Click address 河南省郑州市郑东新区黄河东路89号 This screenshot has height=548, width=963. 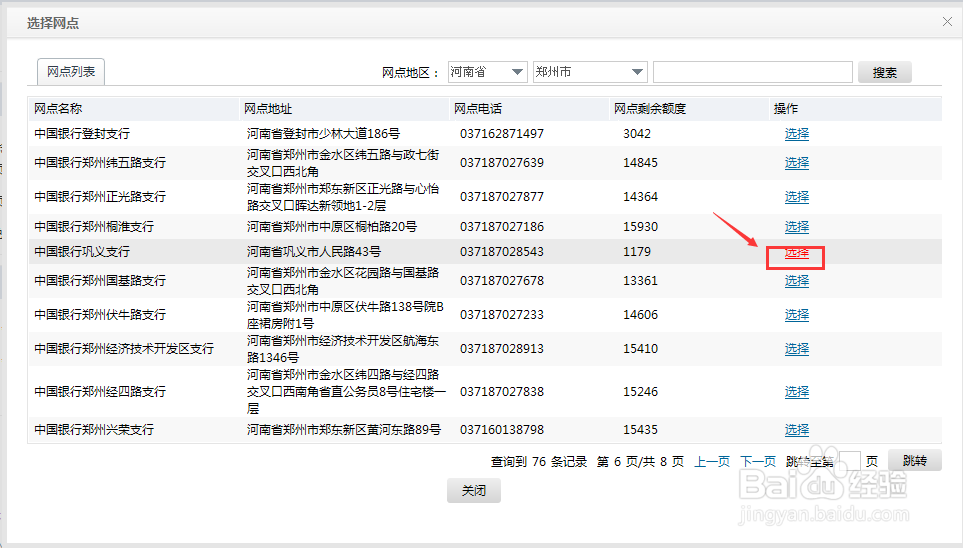pyautogui.click(x=344, y=429)
